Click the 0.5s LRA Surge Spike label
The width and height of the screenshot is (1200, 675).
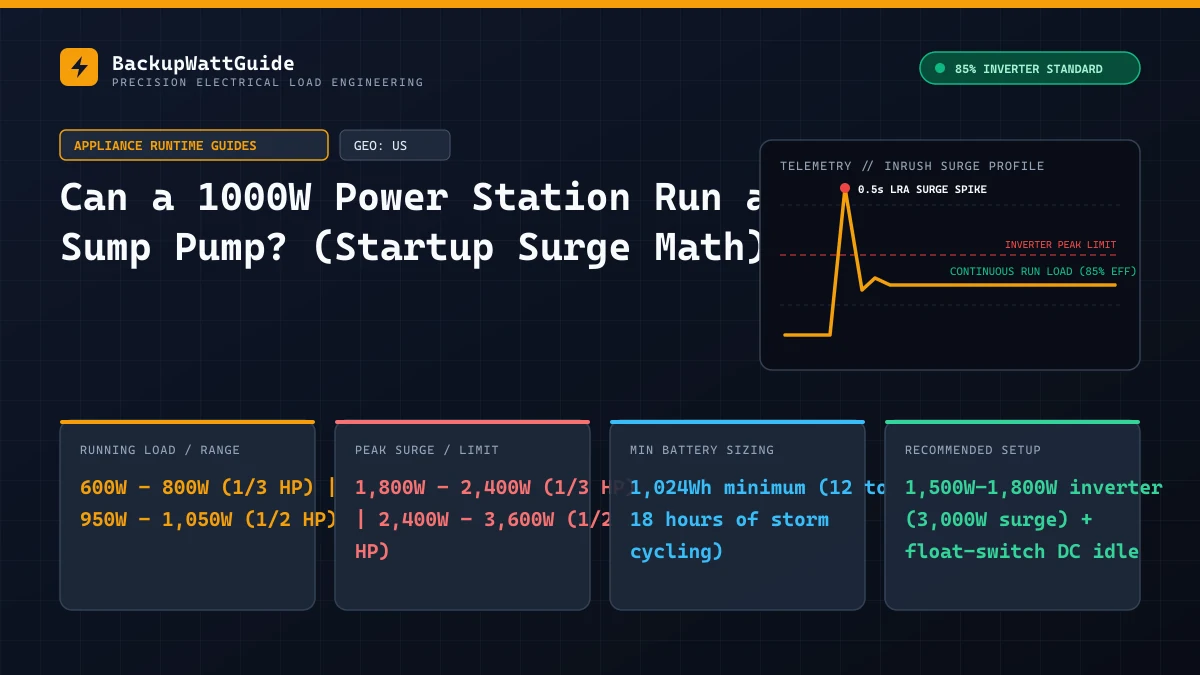922,189
